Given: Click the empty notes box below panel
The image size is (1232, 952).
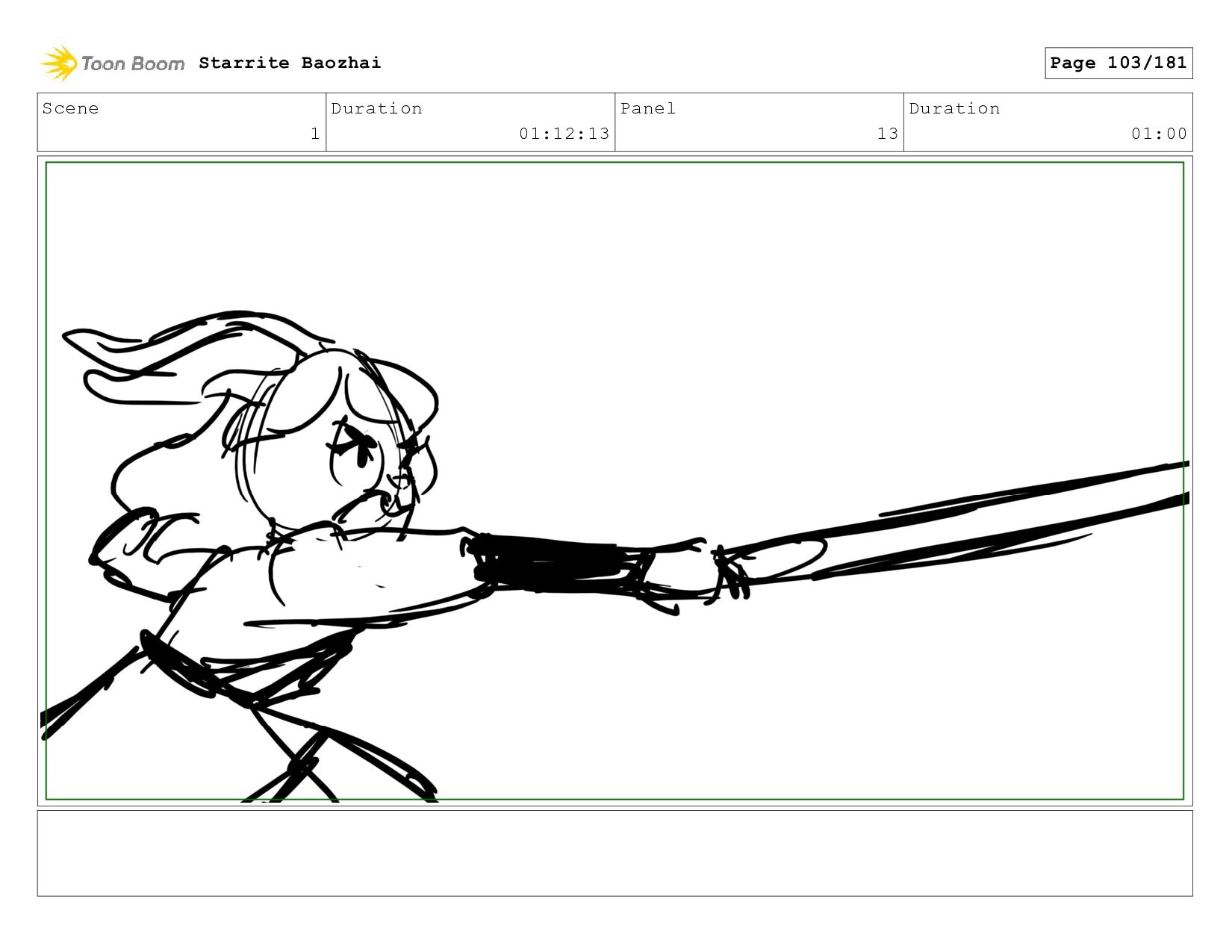Looking at the screenshot, I should click(615, 853).
